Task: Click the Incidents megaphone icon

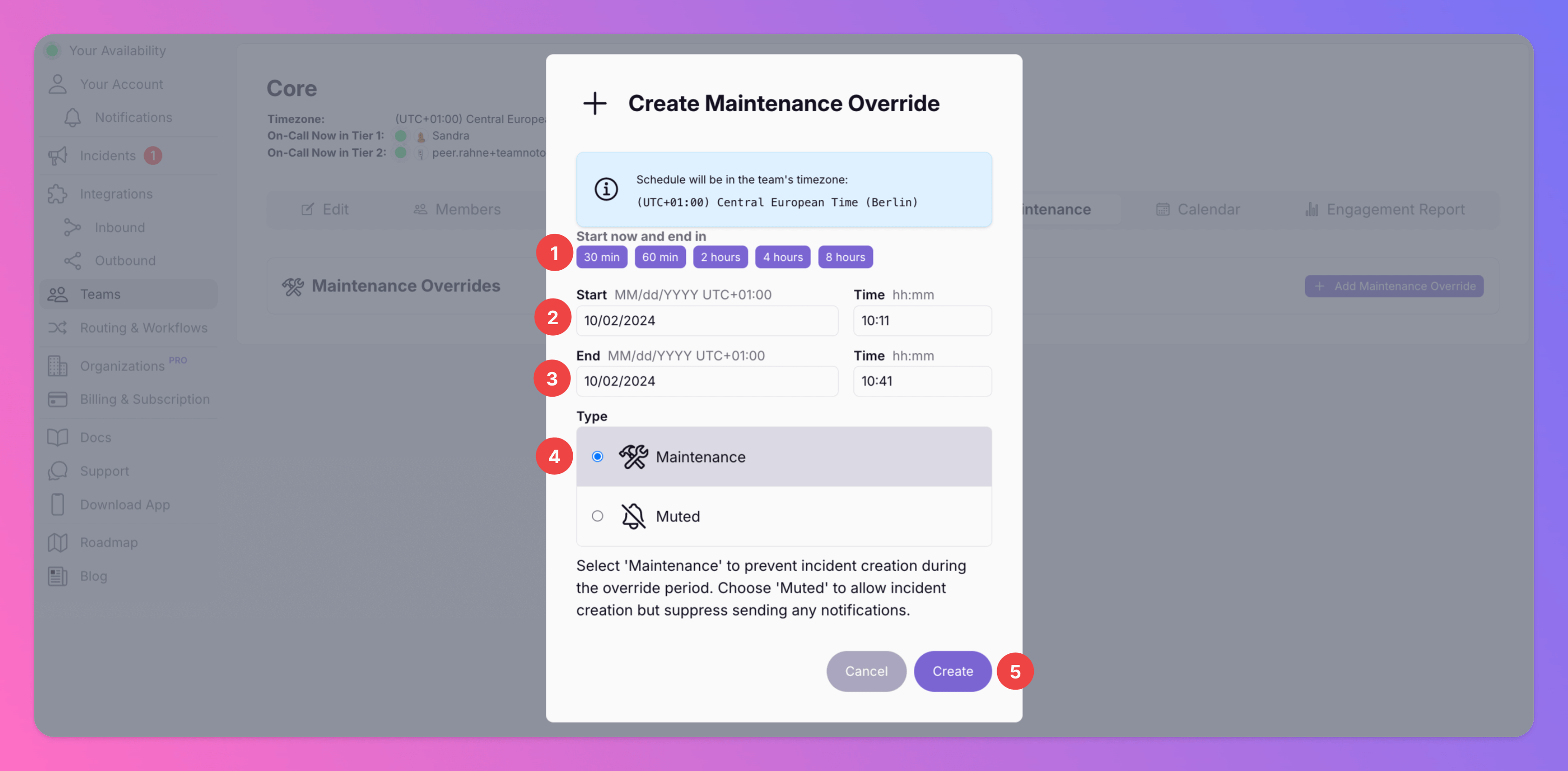Action: point(58,156)
